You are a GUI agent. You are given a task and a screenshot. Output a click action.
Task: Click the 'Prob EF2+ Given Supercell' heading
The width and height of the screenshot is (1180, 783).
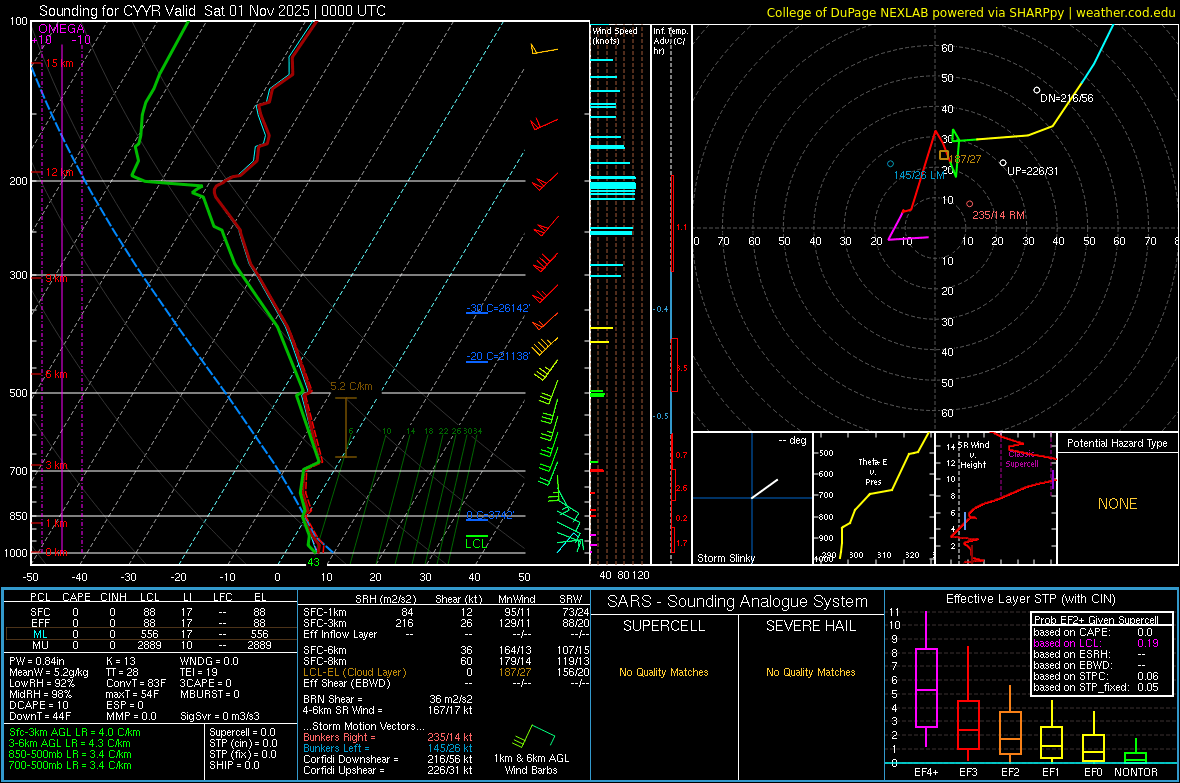[x=1096, y=620]
